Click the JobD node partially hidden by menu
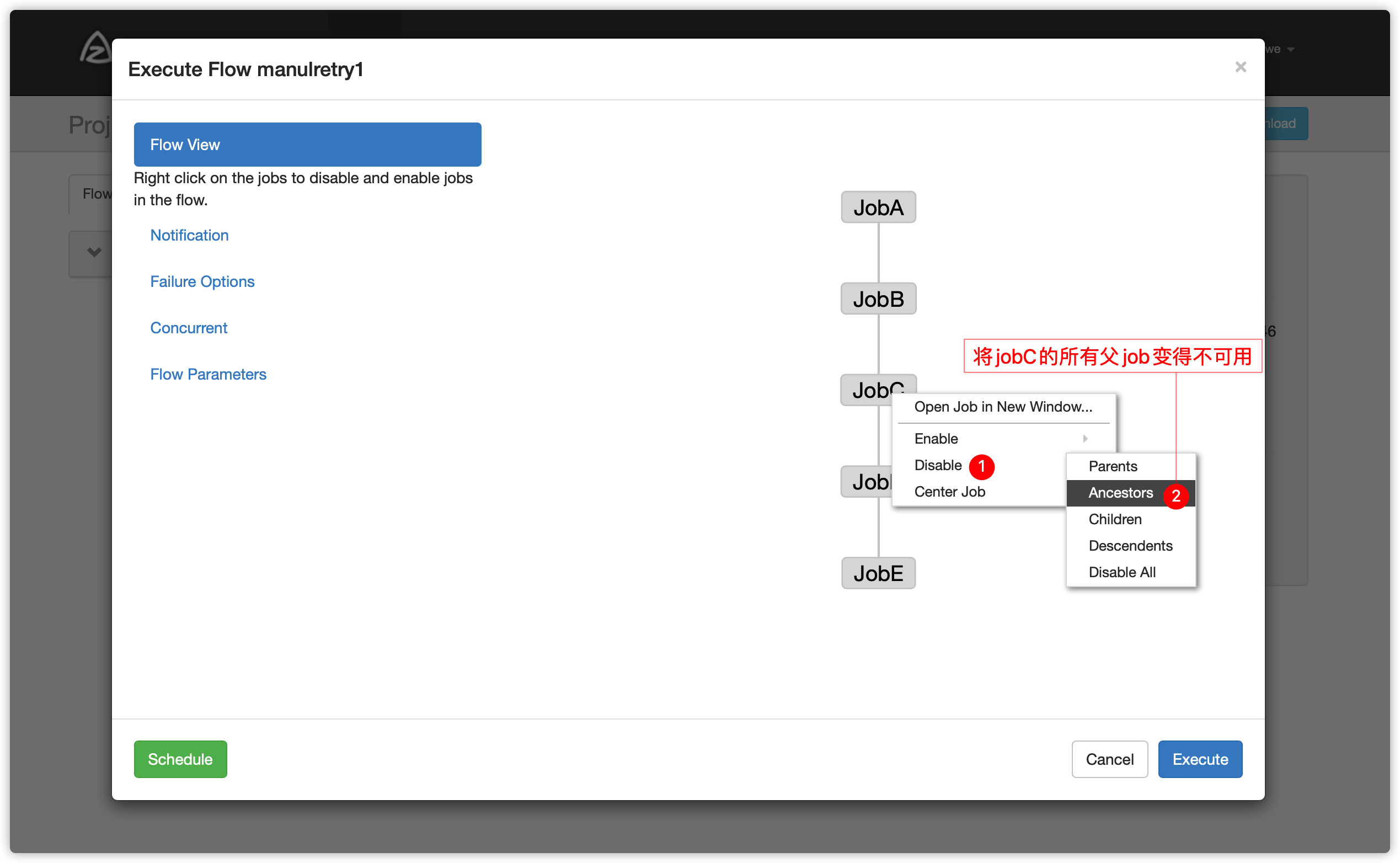This screenshot has height=863, width=1400. click(x=867, y=482)
